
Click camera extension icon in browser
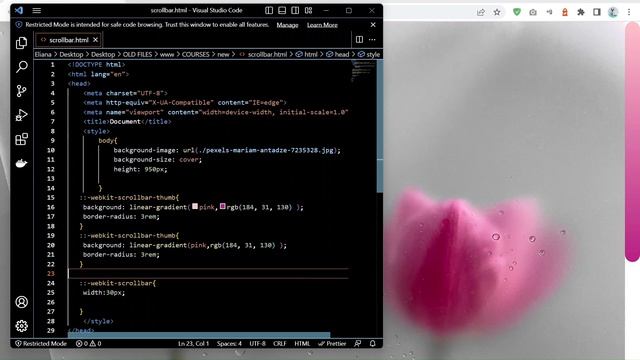point(533,12)
